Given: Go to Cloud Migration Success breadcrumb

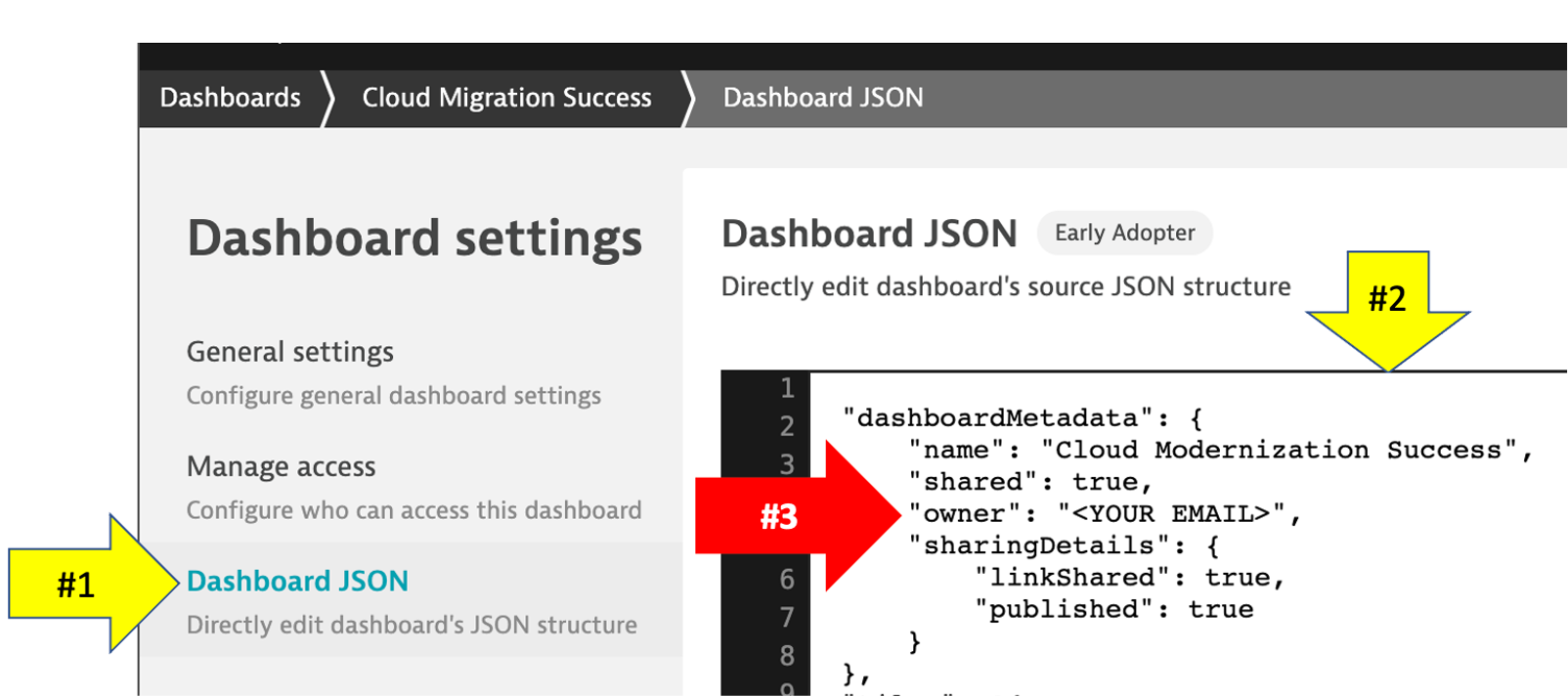Looking at the screenshot, I should 505,98.
